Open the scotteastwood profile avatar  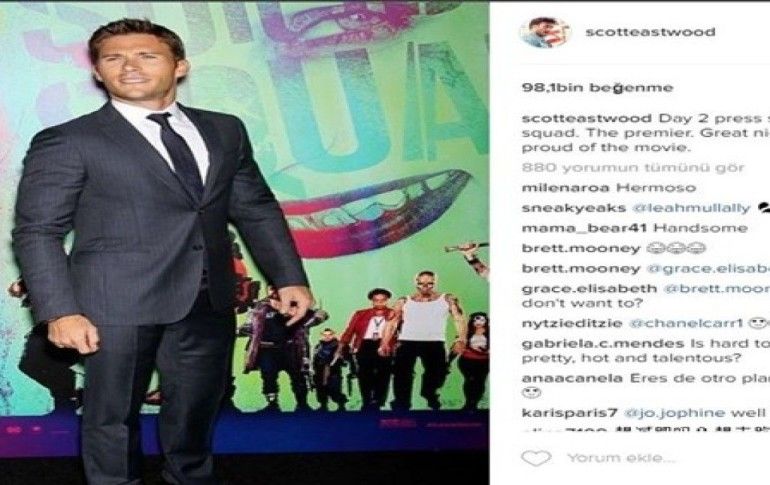click(545, 32)
